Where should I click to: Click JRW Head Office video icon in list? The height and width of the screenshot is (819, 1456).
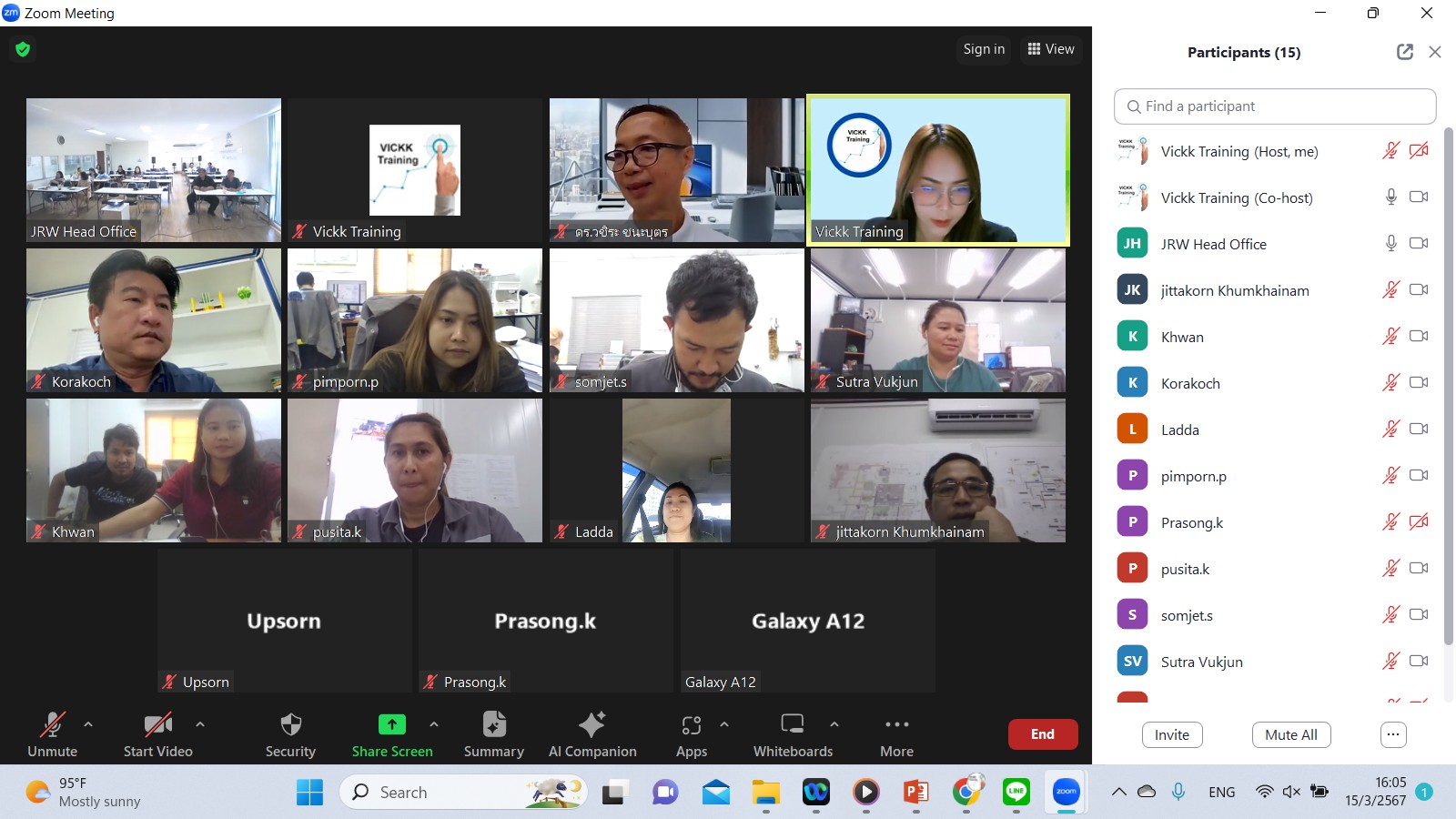tap(1419, 244)
